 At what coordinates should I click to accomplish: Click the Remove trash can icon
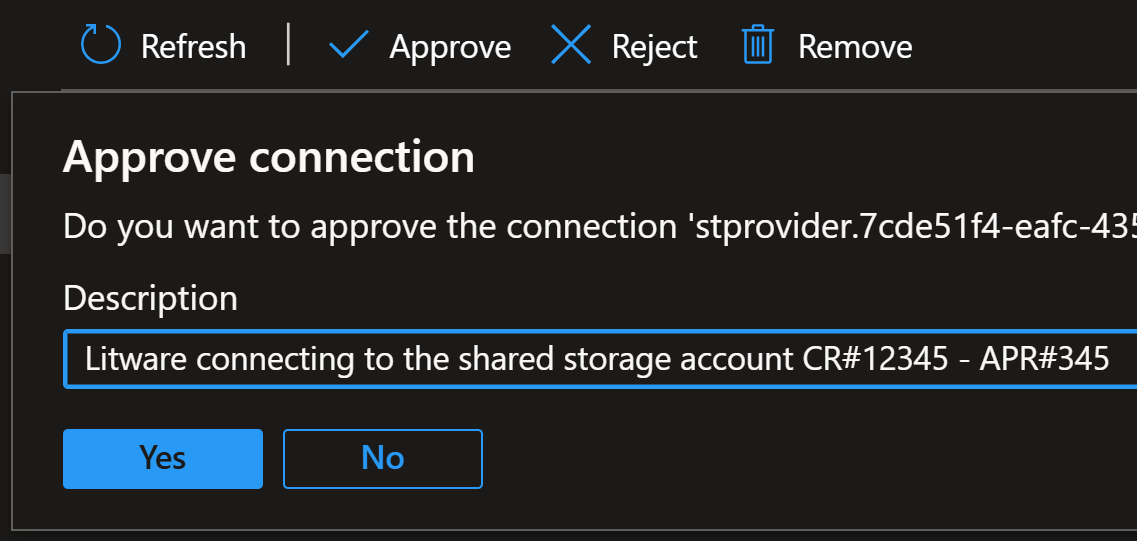(x=758, y=45)
